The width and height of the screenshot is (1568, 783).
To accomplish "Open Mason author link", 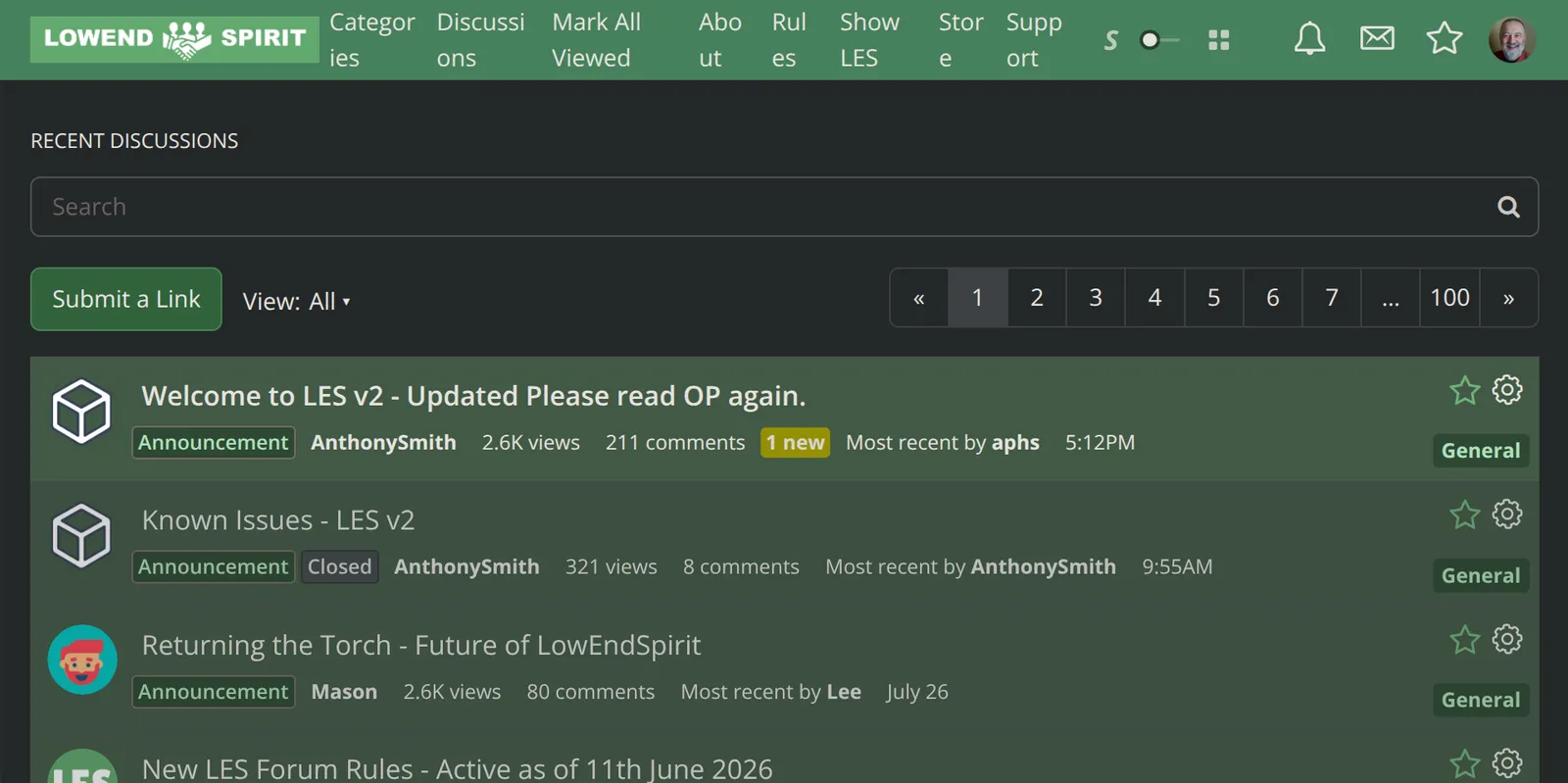I will tap(344, 692).
